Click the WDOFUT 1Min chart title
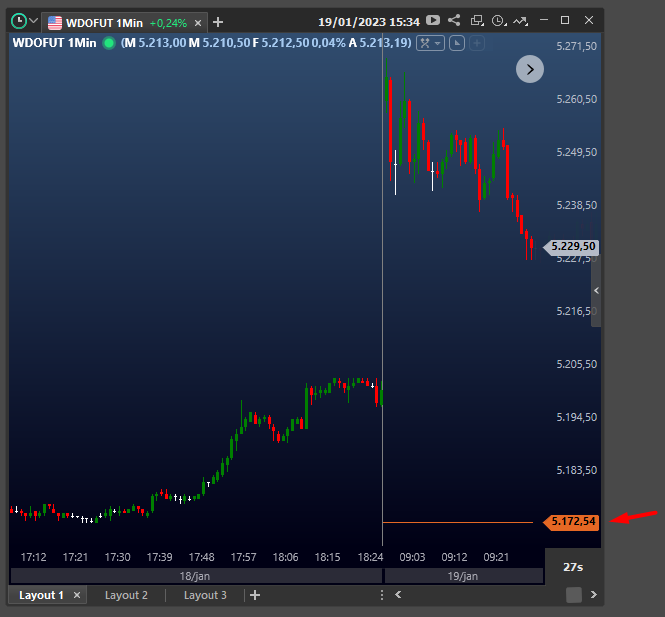Screen dimensions: 665x617 [x=54, y=43]
